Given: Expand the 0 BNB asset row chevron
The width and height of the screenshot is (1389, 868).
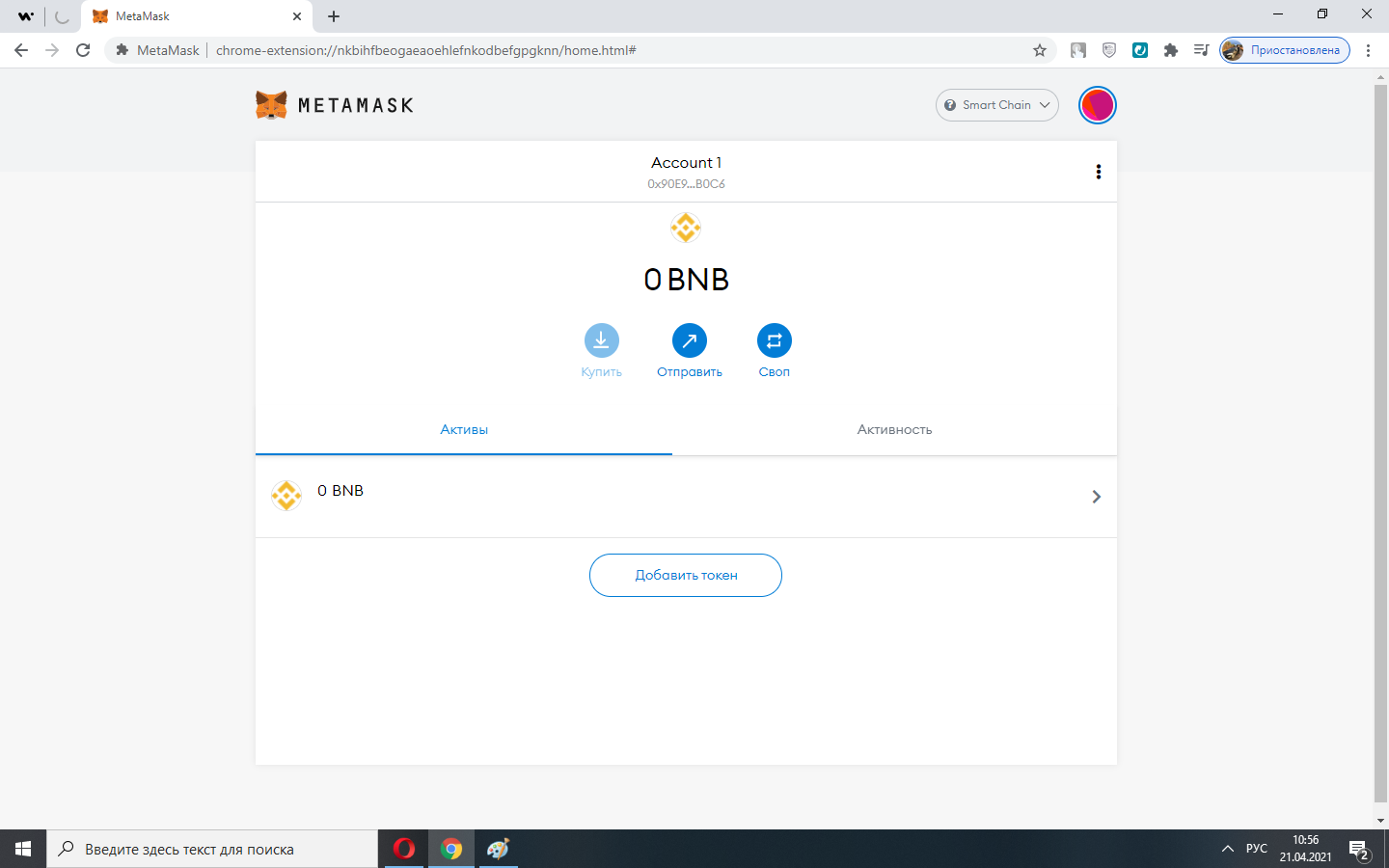Looking at the screenshot, I should pyautogui.click(x=1096, y=497).
